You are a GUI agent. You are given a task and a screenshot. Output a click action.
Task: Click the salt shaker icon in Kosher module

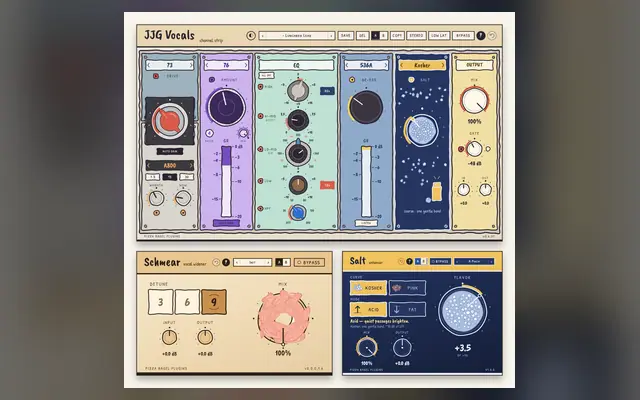tap(436, 191)
